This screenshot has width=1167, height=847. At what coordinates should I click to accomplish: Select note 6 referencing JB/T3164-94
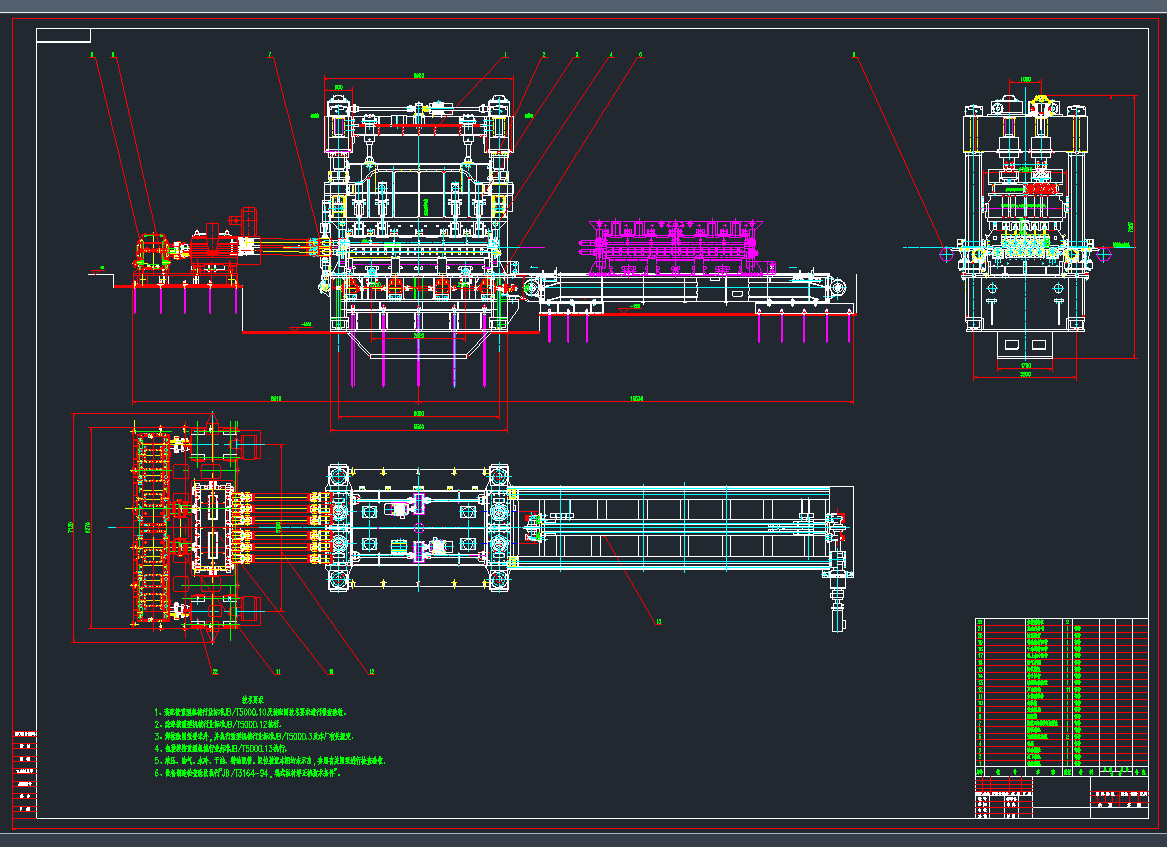pyautogui.click(x=259, y=774)
